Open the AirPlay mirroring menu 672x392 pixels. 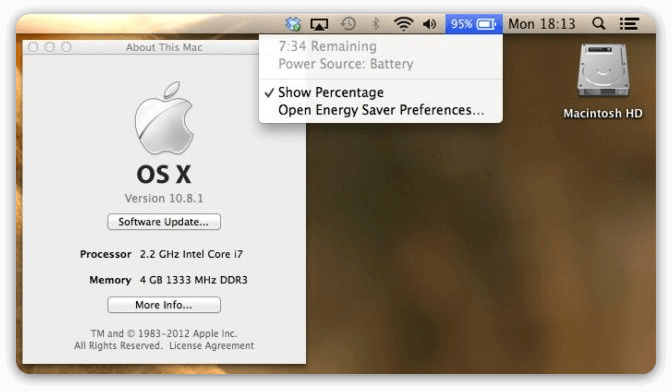(x=319, y=24)
